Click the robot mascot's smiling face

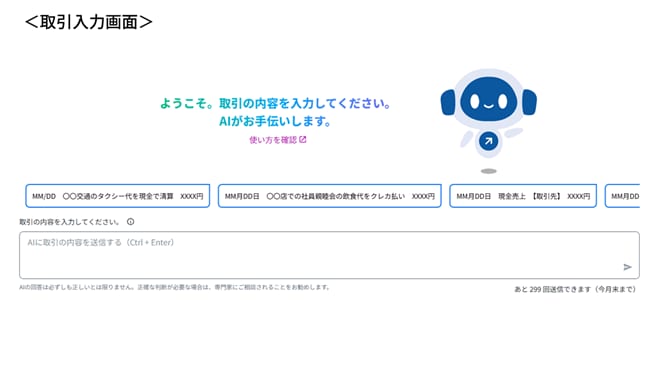[488, 100]
